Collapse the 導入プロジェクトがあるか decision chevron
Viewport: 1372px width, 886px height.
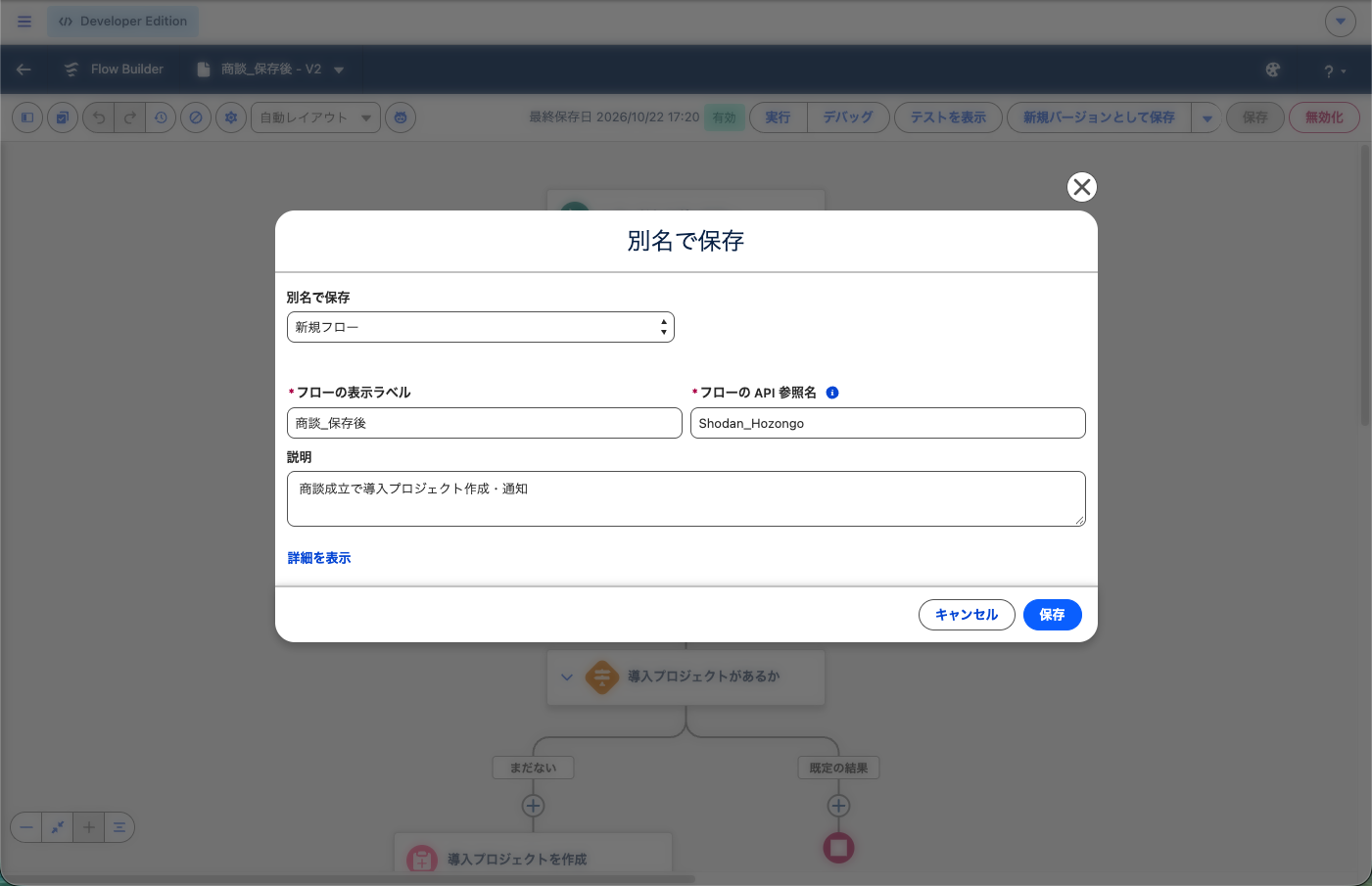click(567, 676)
